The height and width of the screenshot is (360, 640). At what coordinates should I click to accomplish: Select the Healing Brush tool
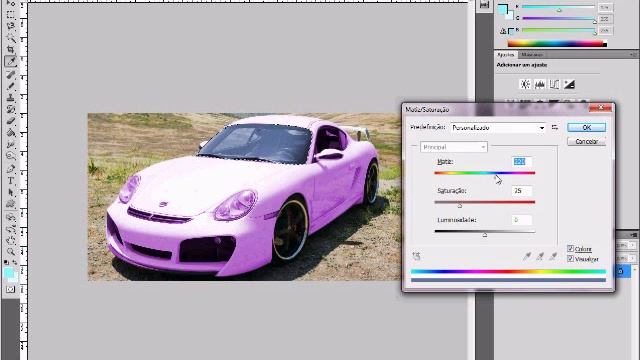click(x=11, y=74)
